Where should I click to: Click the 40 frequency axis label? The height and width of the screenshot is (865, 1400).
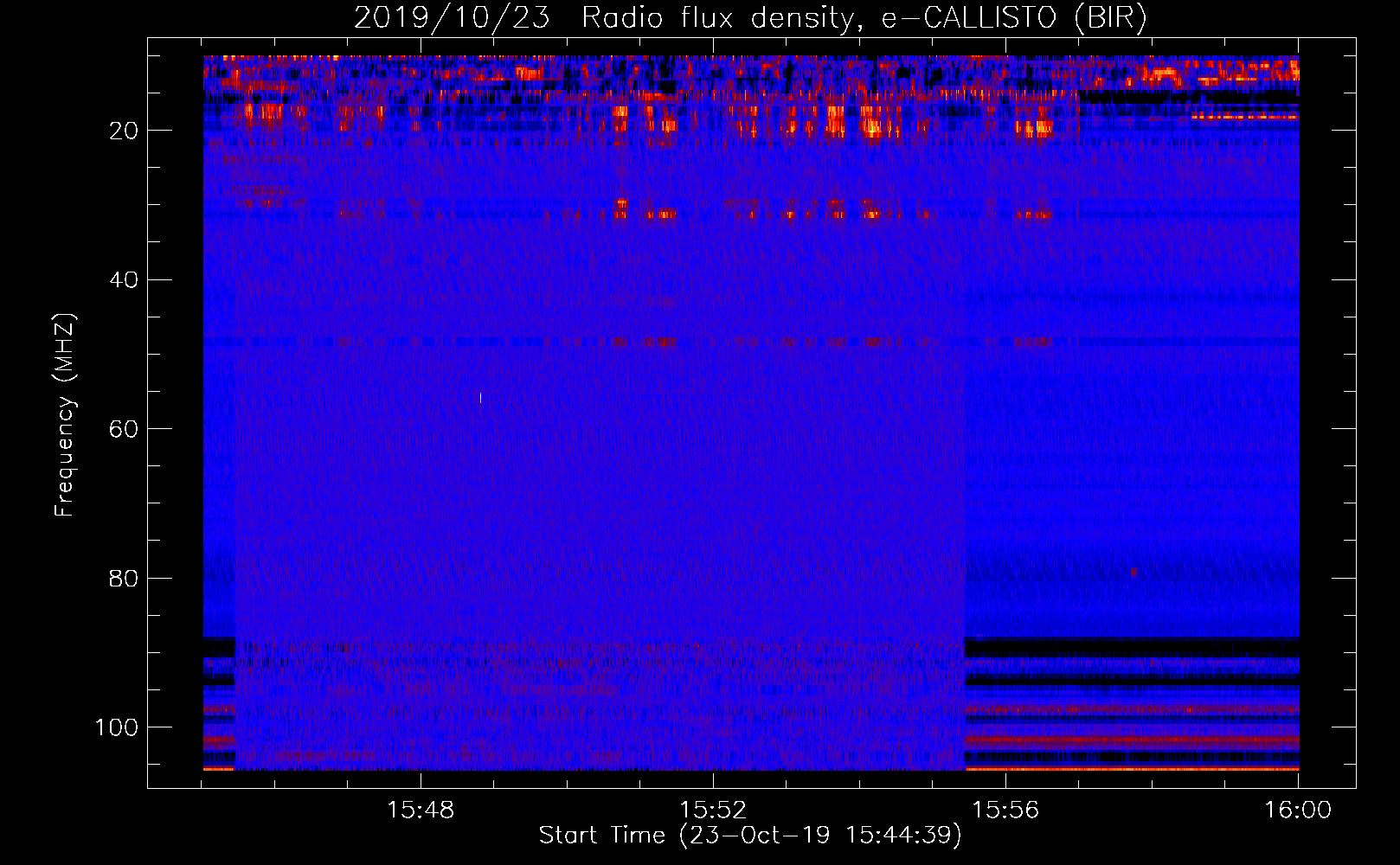click(124, 280)
